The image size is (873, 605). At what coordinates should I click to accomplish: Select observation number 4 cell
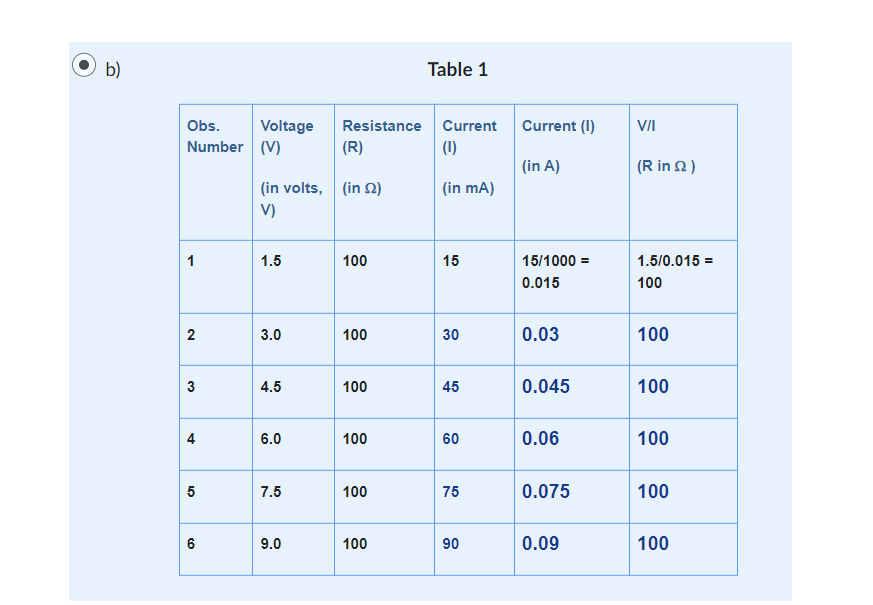(191, 439)
